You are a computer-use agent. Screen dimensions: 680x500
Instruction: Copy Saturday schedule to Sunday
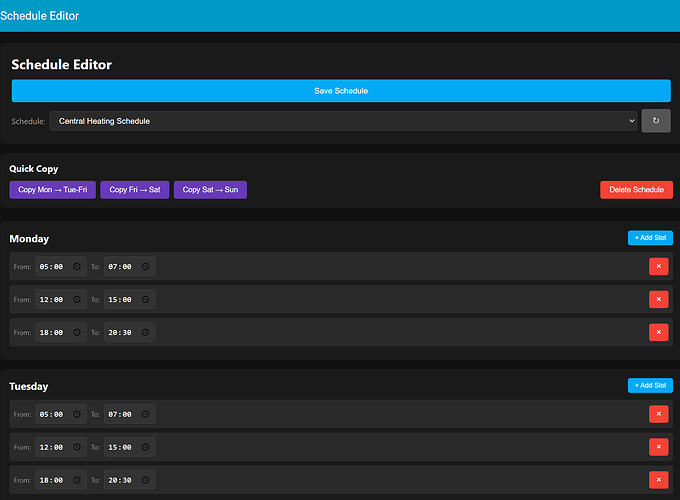click(210, 190)
